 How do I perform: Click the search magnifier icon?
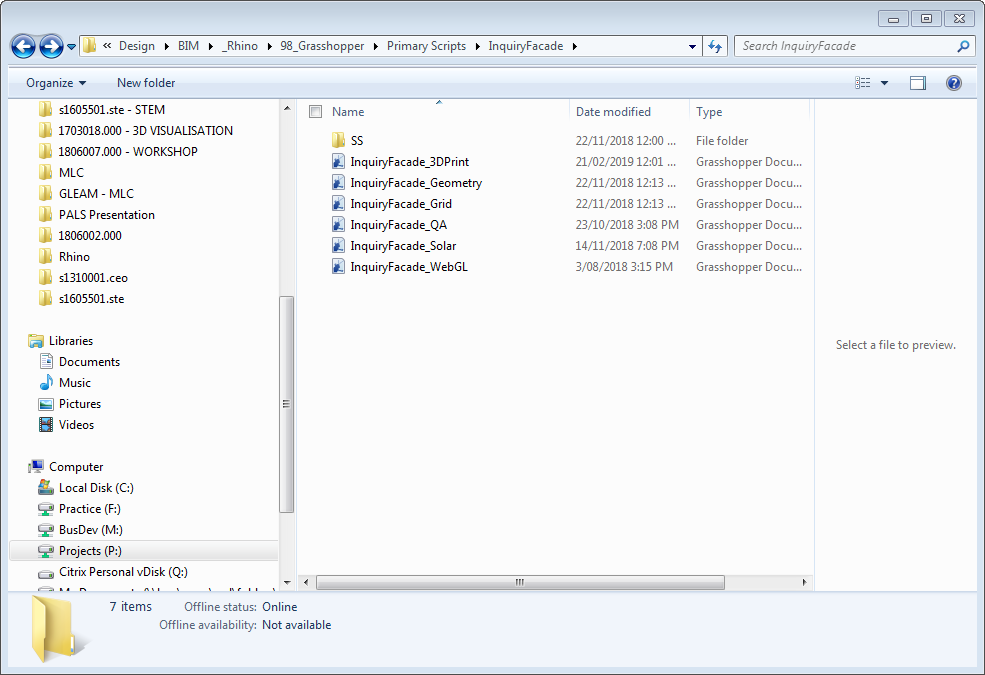click(x=963, y=46)
